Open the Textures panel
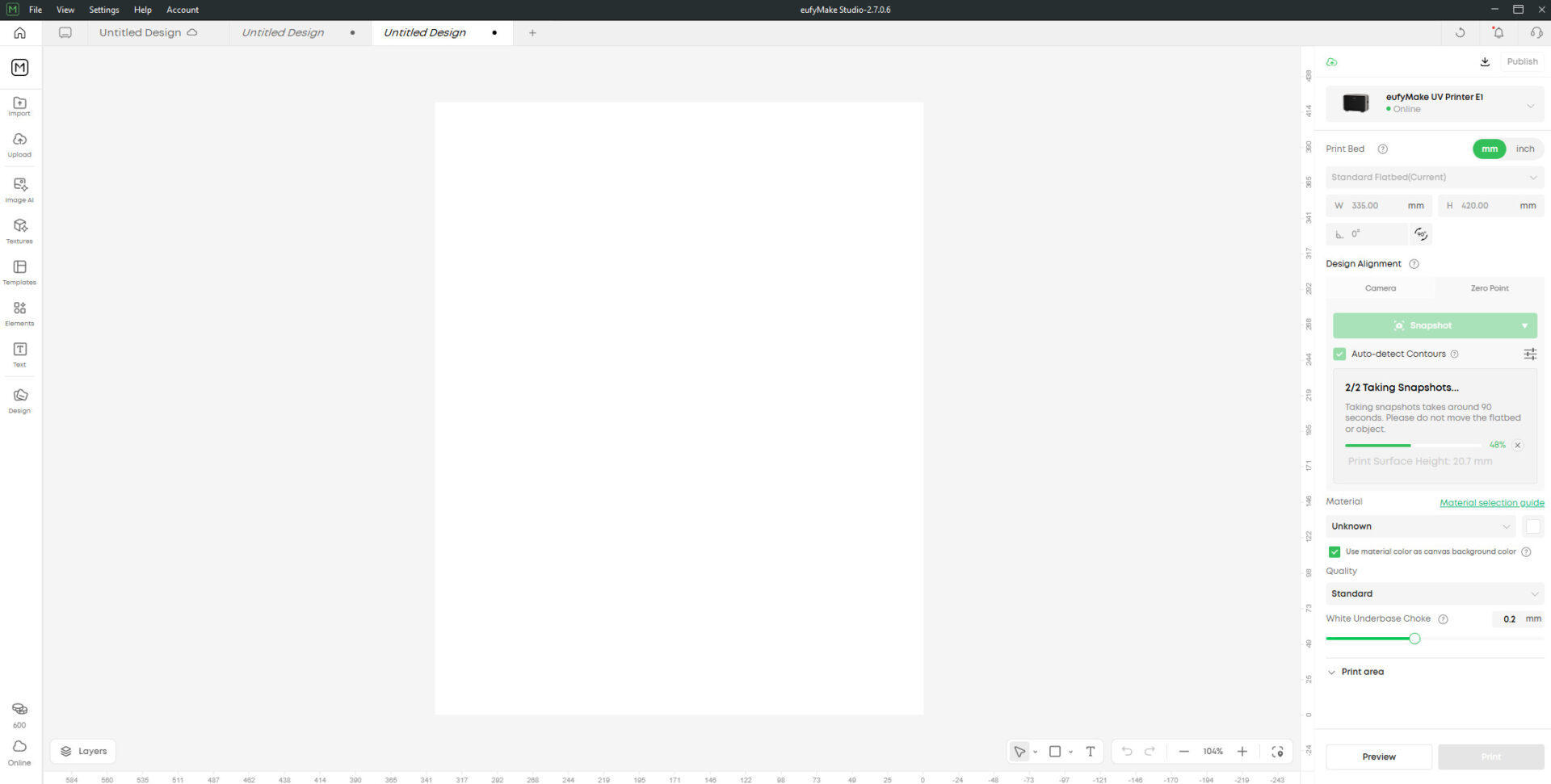This screenshot has width=1551, height=784. click(x=19, y=230)
